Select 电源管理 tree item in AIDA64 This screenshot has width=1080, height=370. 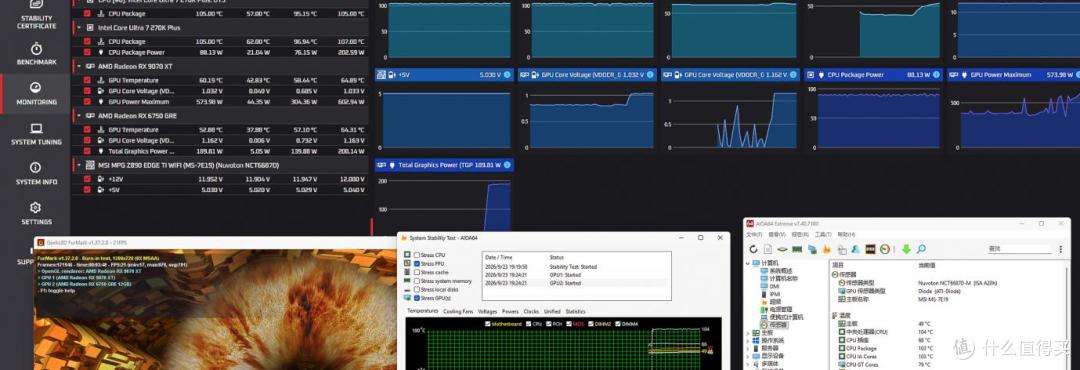781,309
